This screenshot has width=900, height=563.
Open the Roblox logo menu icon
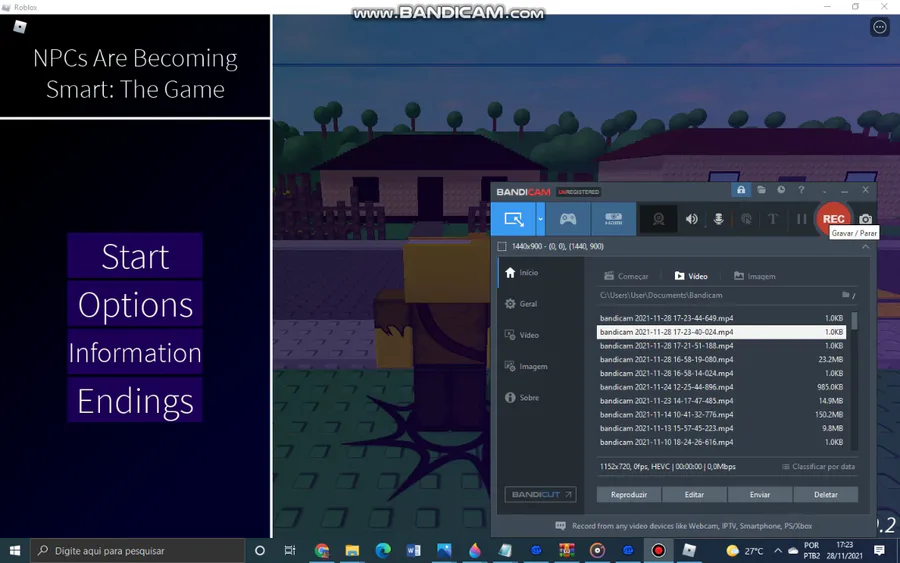(x=20, y=26)
